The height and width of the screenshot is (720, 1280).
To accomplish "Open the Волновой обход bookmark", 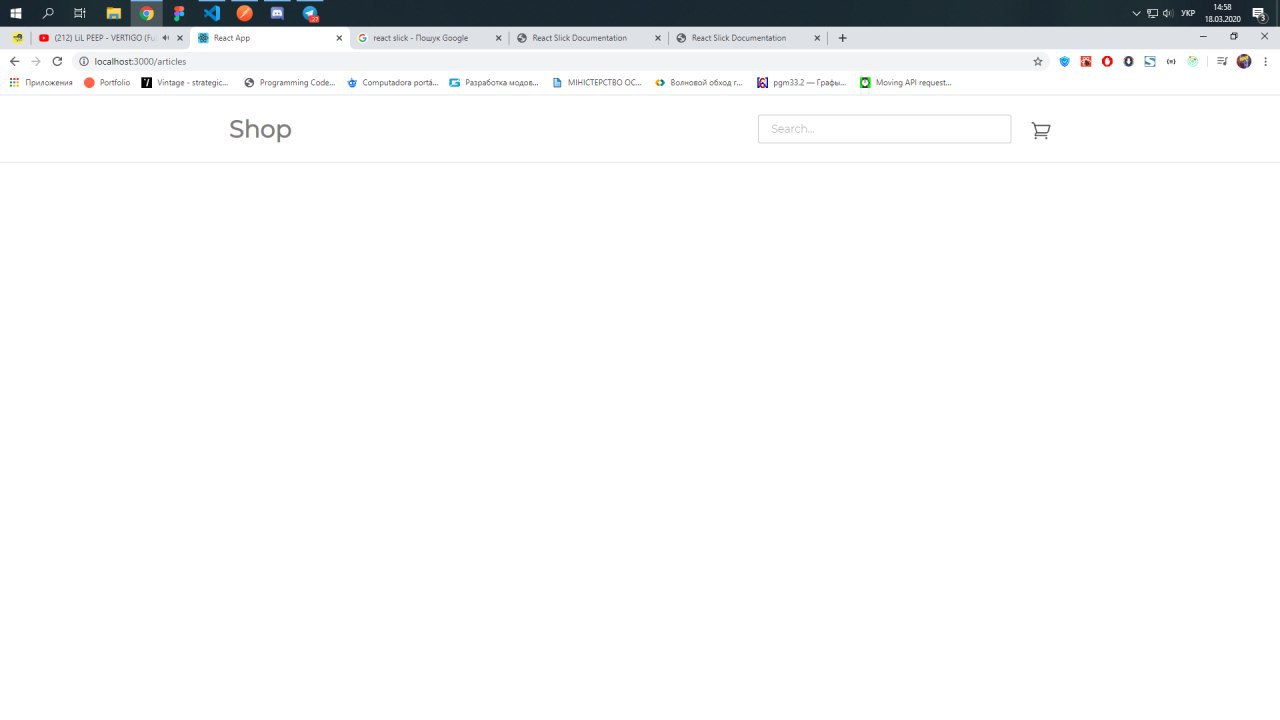I will click(699, 83).
